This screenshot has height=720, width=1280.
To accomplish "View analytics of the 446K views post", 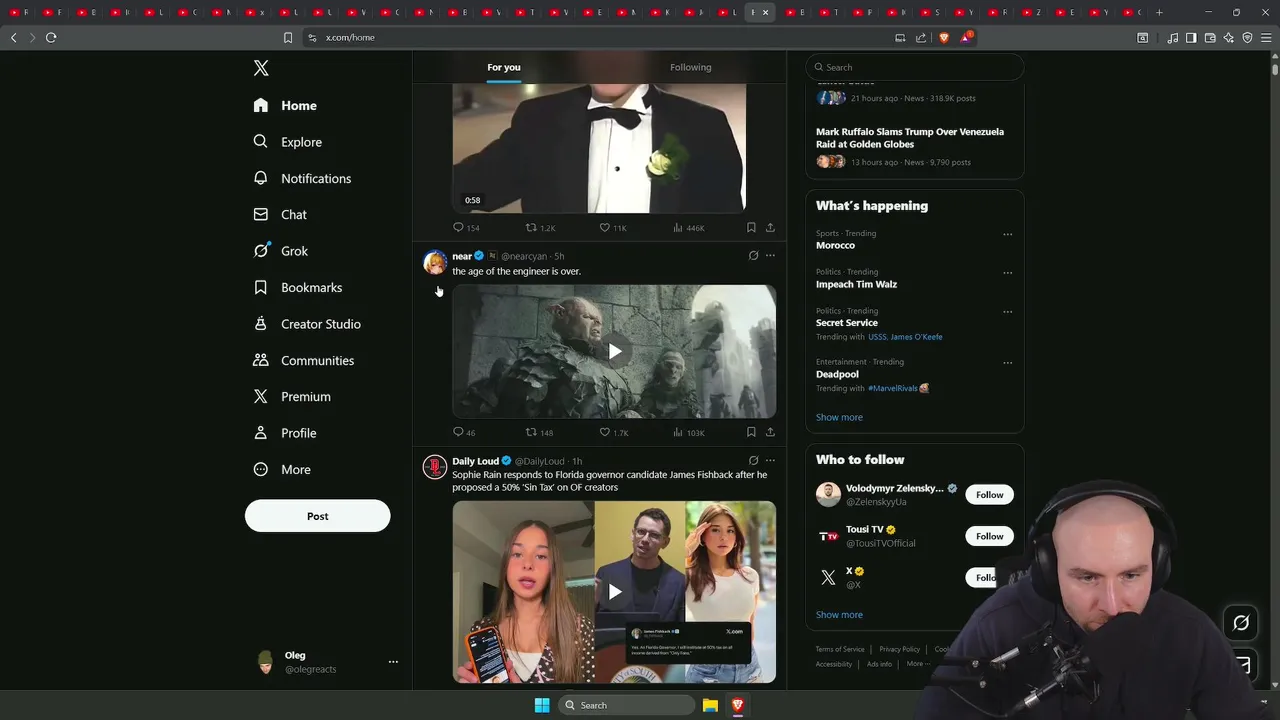I will 688,228.
